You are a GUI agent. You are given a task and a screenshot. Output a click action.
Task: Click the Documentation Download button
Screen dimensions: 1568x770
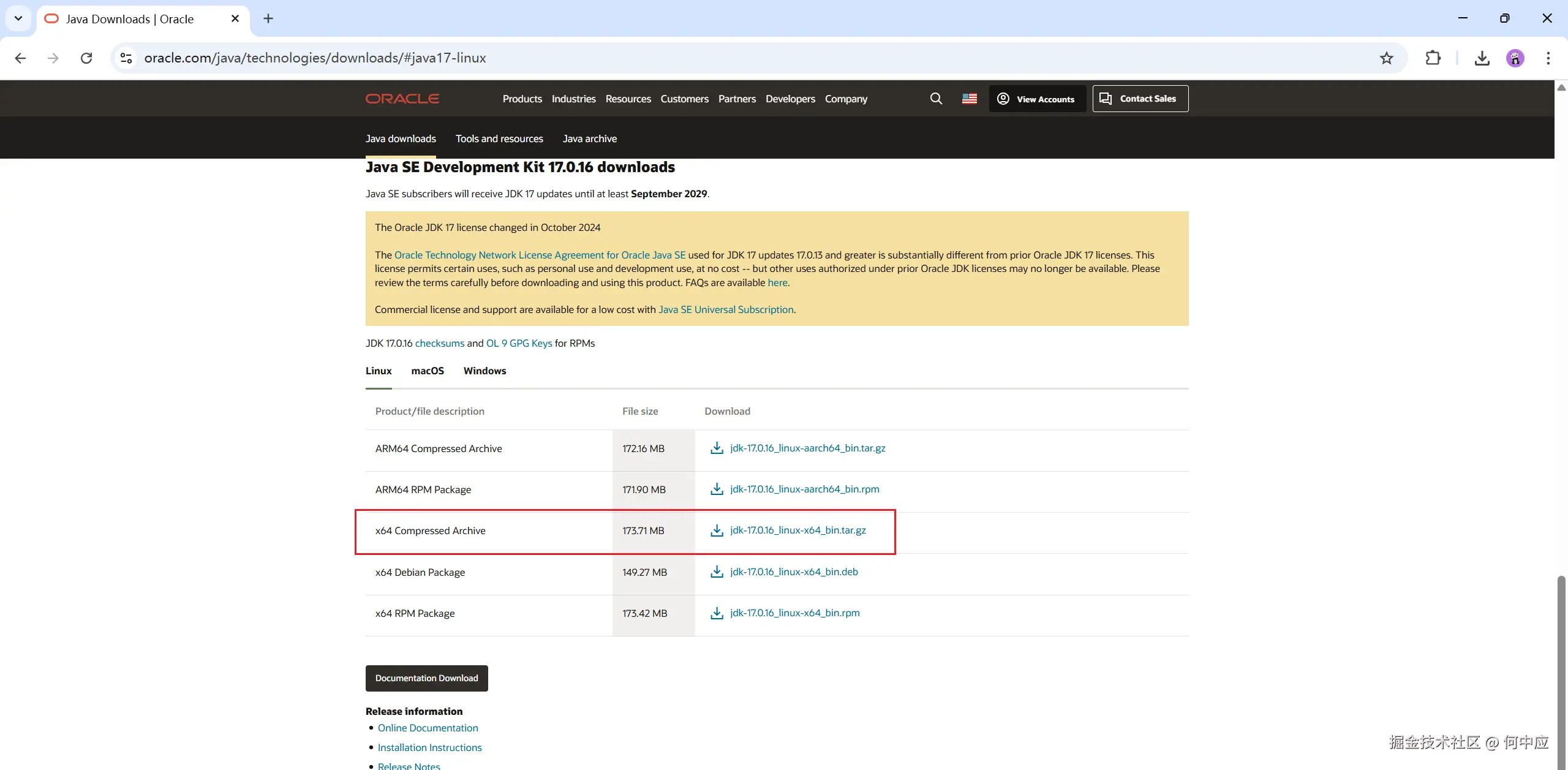[x=426, y=678]
